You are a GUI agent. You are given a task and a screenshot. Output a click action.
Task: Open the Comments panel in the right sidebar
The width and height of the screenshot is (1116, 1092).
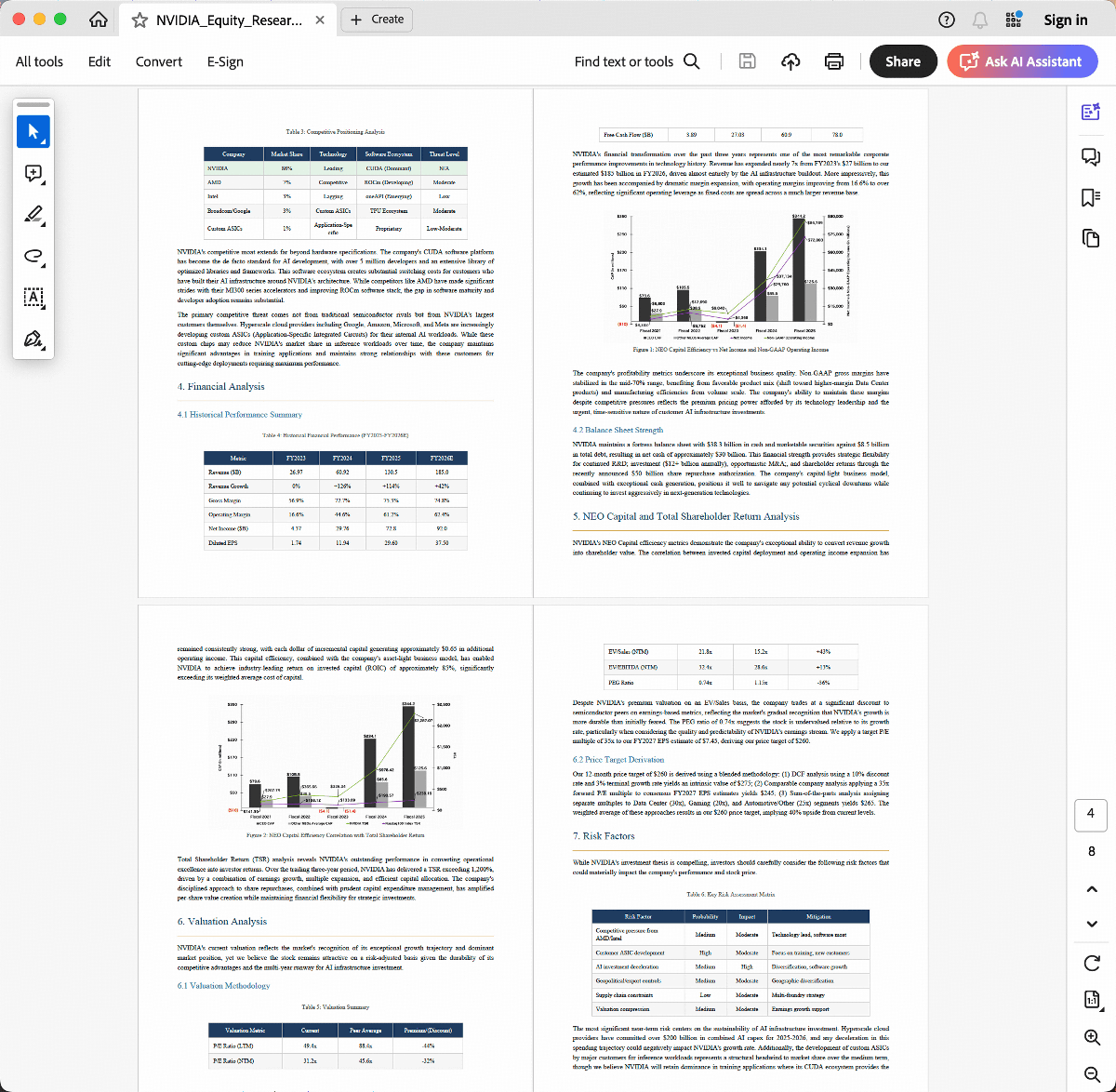pyautogui.click(x=1091, y=156)
